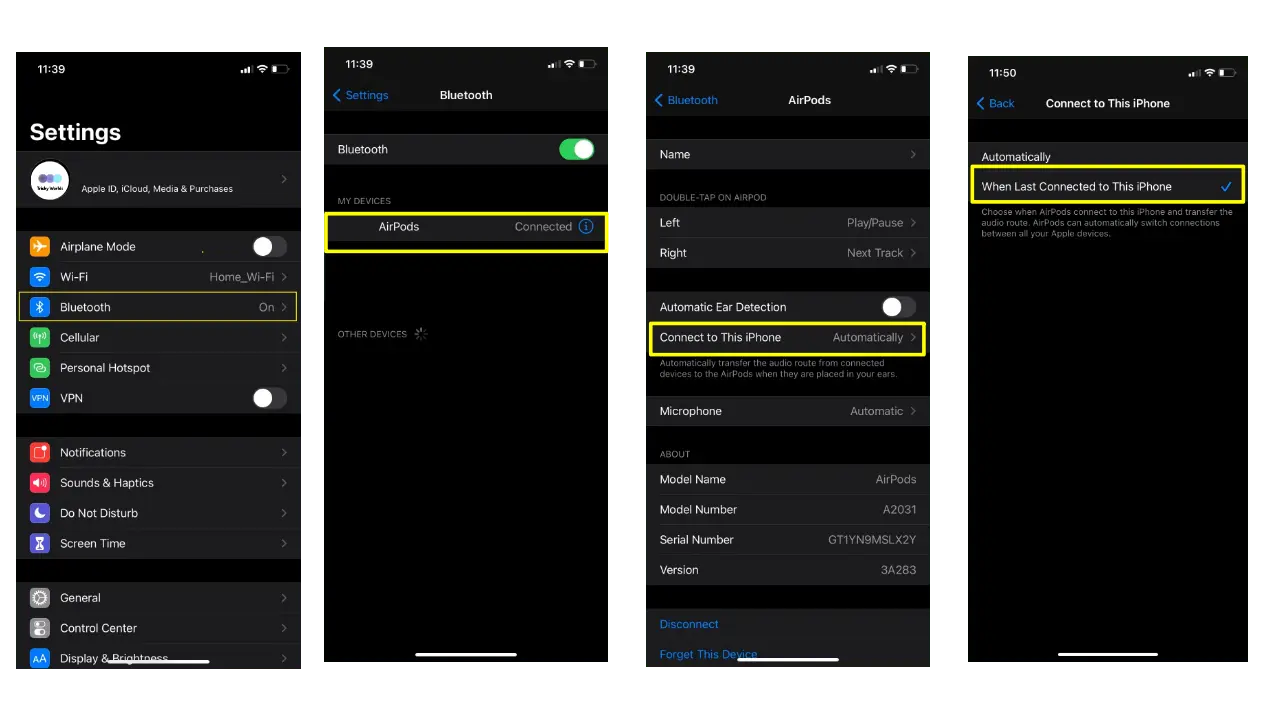Enable Automatic Ear Detection switch
This screenshot has width=1280, height=720.
[897, 307]
